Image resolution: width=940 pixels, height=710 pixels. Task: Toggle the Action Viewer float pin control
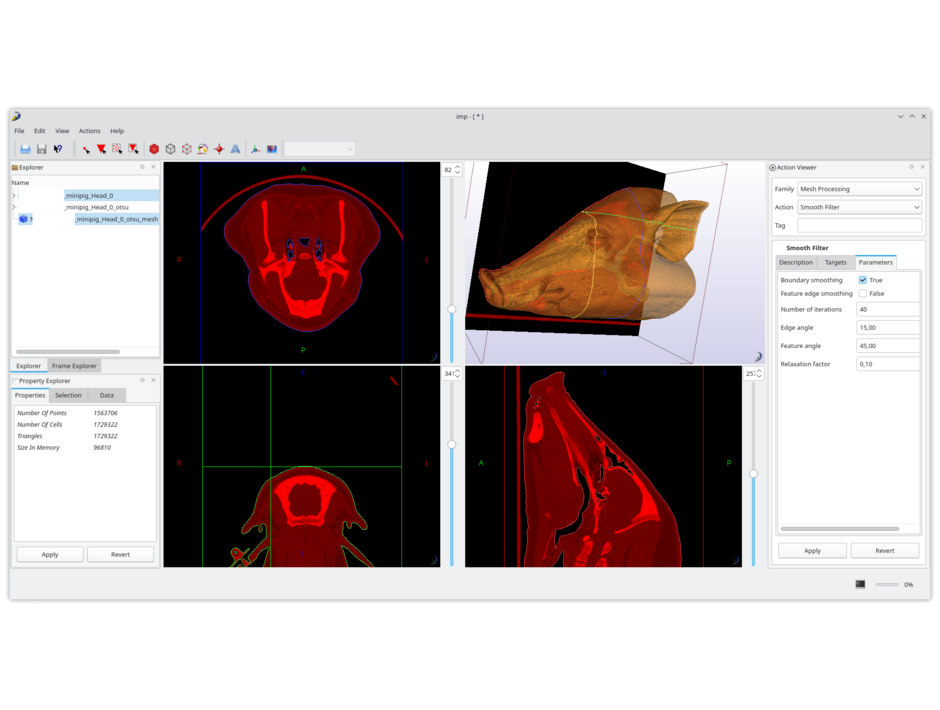pos(912,167)
